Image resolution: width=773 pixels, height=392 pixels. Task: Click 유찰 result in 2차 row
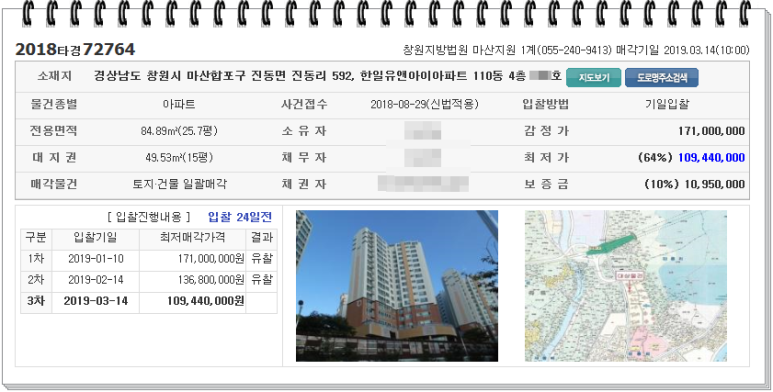(x=262, y=280)
